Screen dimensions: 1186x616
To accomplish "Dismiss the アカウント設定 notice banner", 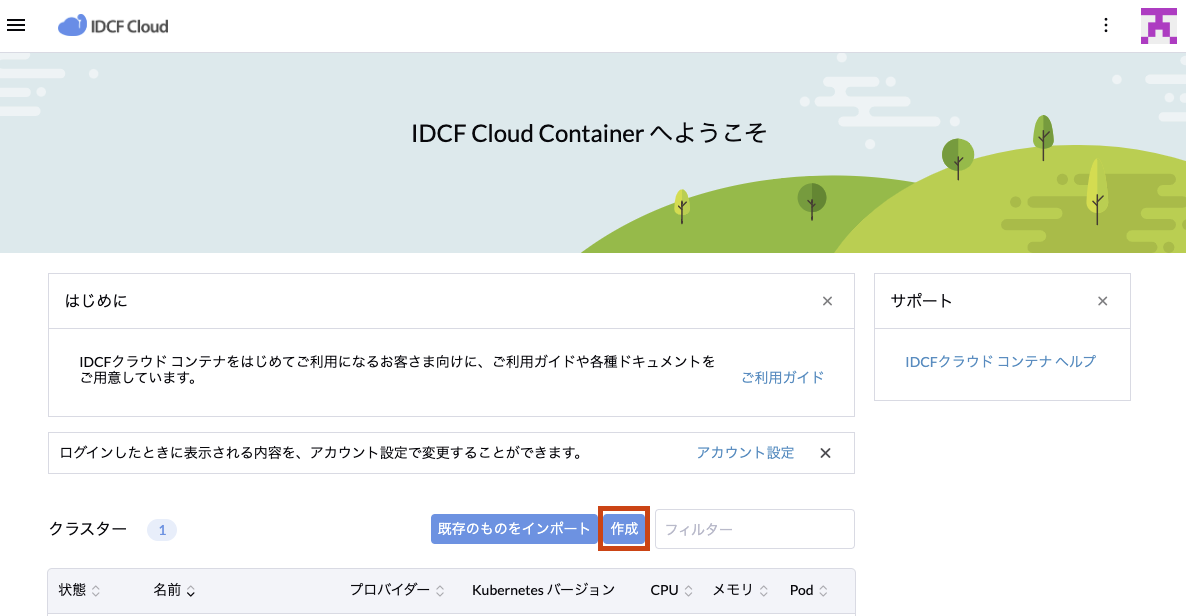I will click(x=825, y=453).
